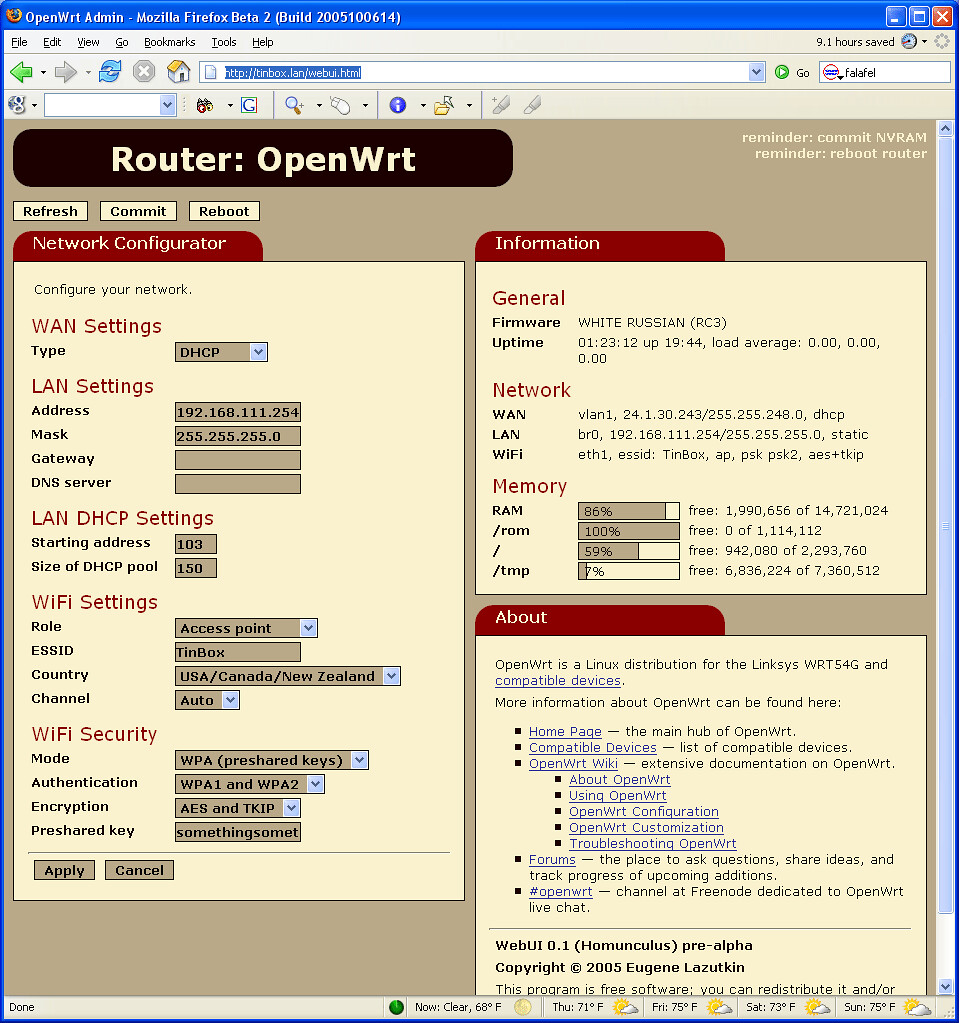Open the Help menu

(x=263, y=42)
